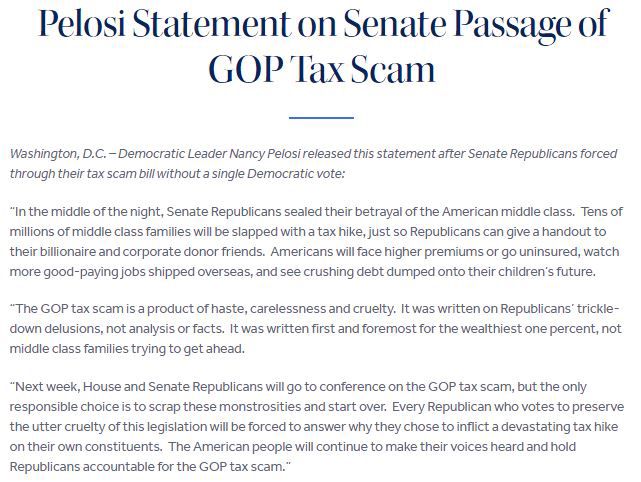Image resolution: width=641 pixels, height=482 pixels.
Task: Click the blue divider line under the title
Action: [321, 118]
